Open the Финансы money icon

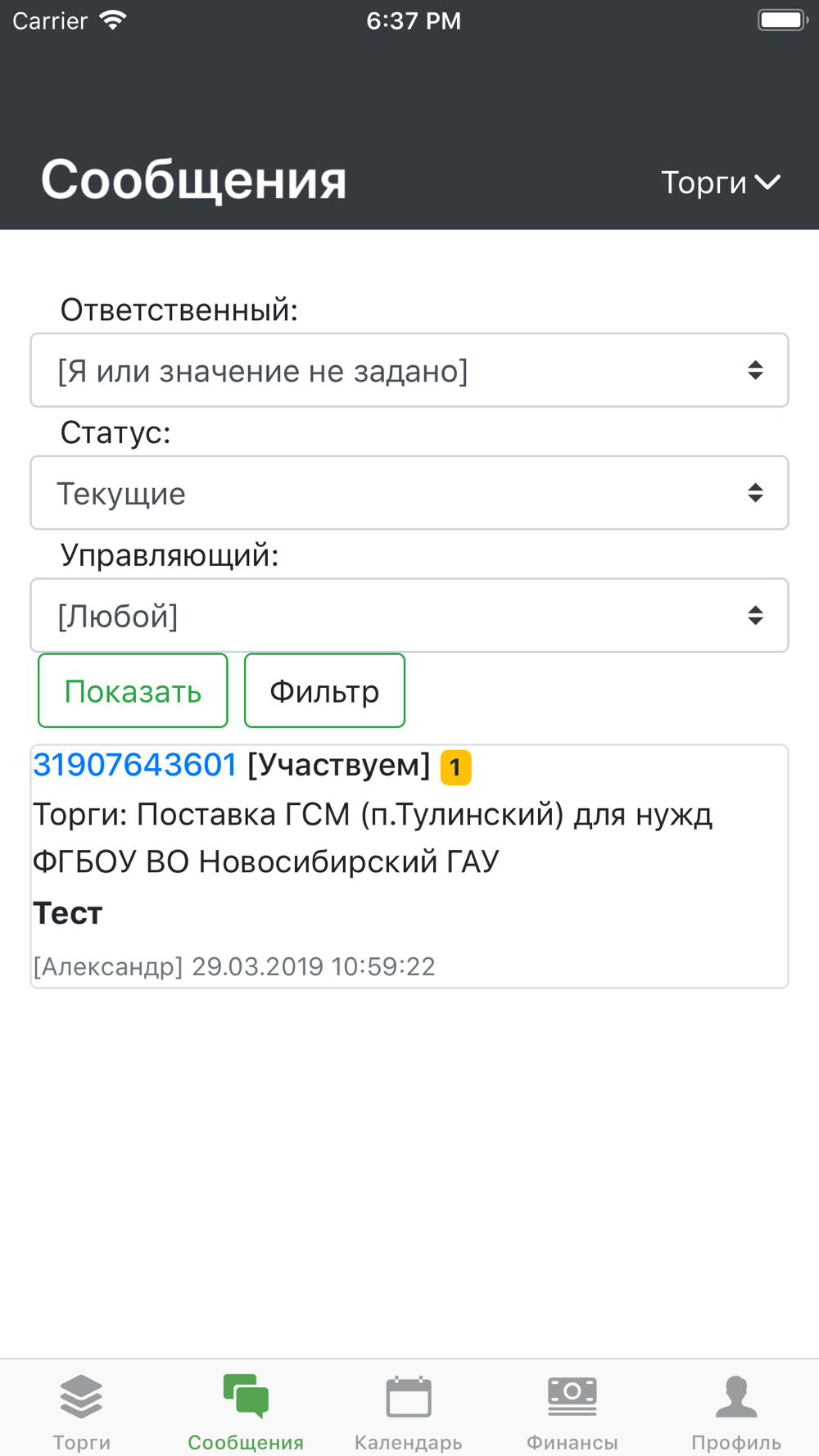click(572, 1395)
